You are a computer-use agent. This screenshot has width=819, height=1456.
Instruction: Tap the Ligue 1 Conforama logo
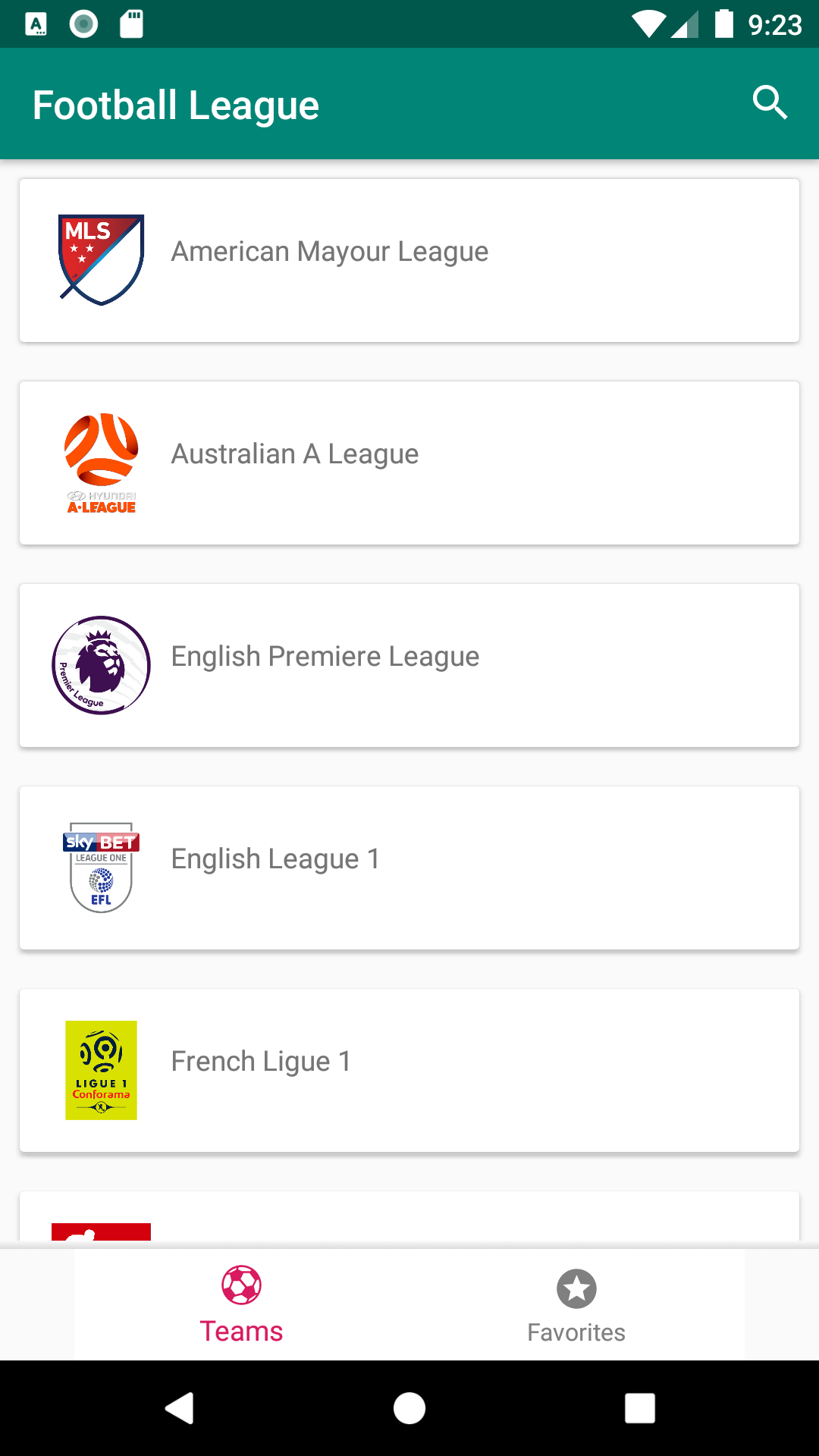(x=101, y=1070)
